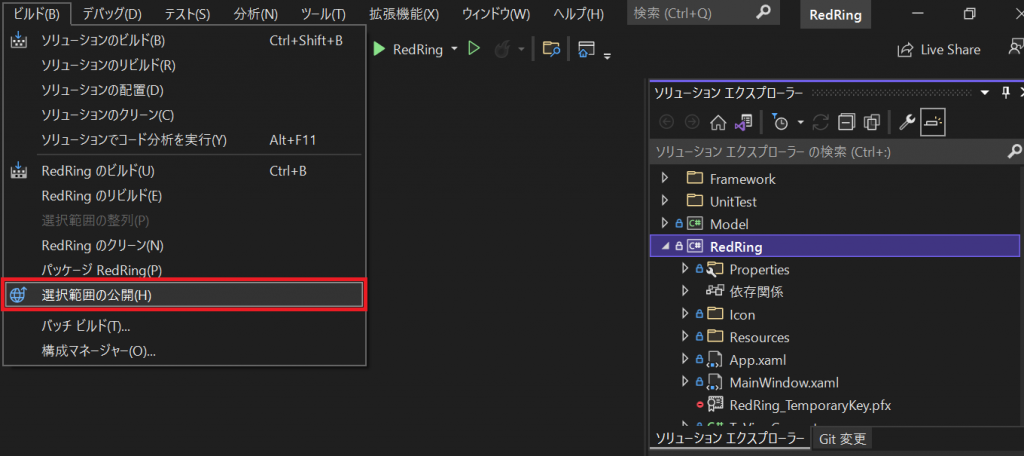Viewport: 1024px width, 456px height.
Task: Choose RedRing のビルド(U) menu item
Action: (184, 171)
